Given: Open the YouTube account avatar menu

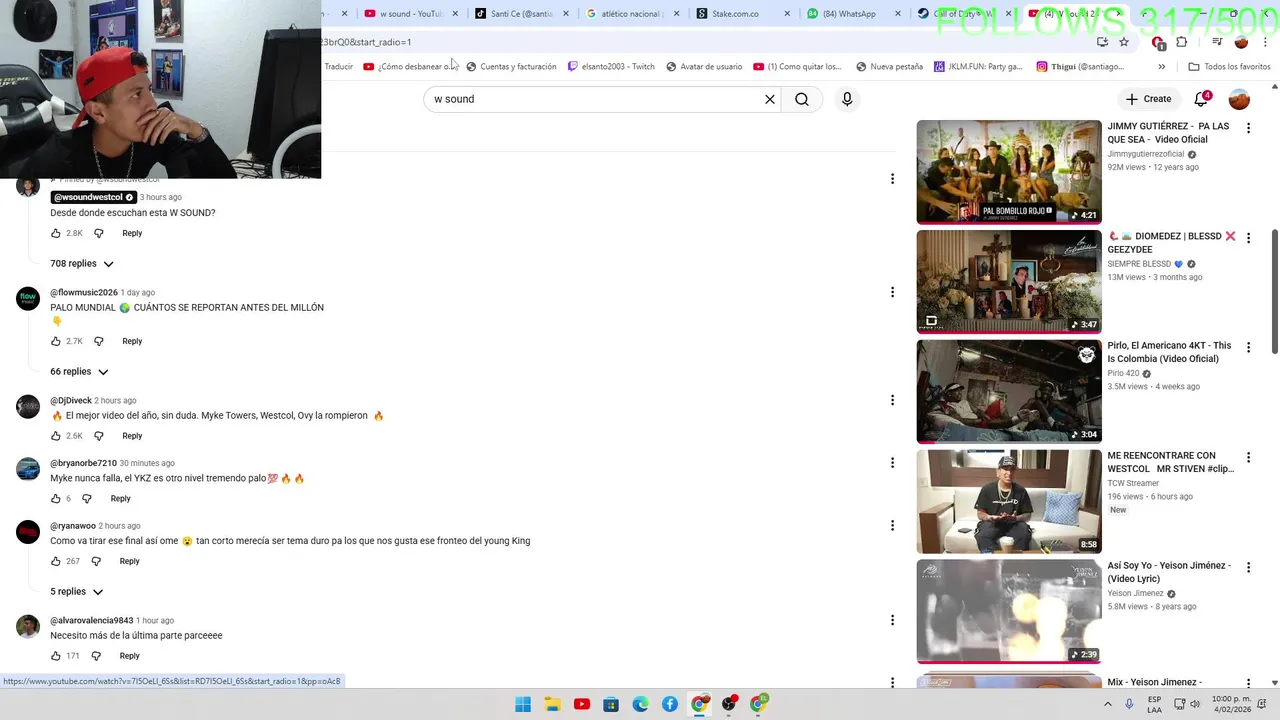Looking at the screenshot, I should click(1239, 99).
